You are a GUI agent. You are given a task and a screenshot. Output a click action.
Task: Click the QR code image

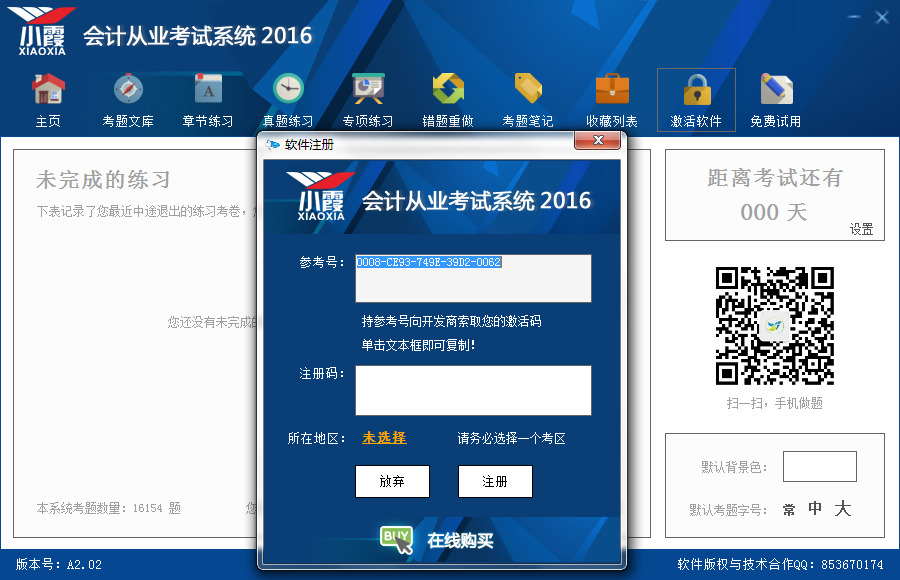774,326
